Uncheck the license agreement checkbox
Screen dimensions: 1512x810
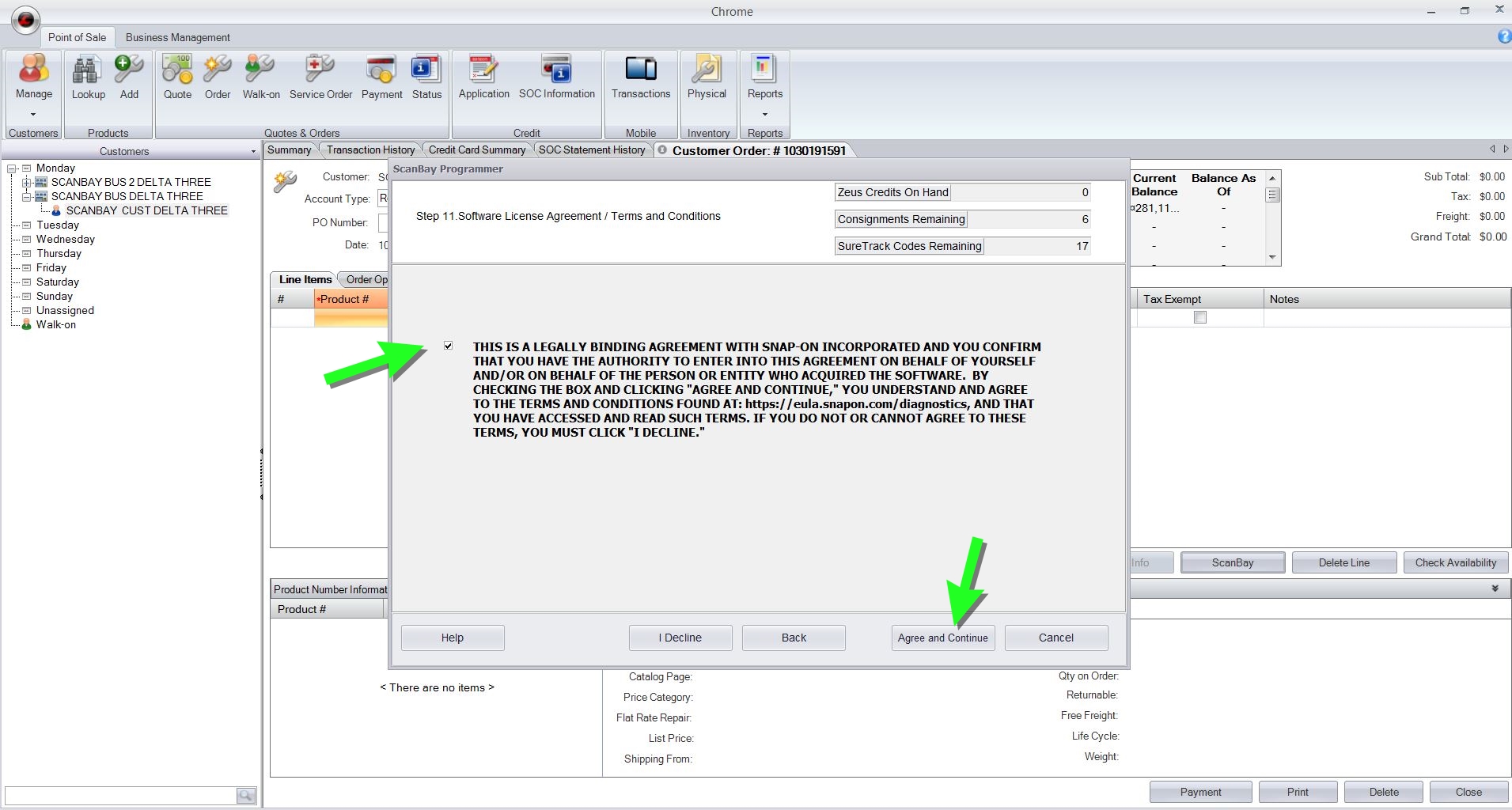point(449,346)
